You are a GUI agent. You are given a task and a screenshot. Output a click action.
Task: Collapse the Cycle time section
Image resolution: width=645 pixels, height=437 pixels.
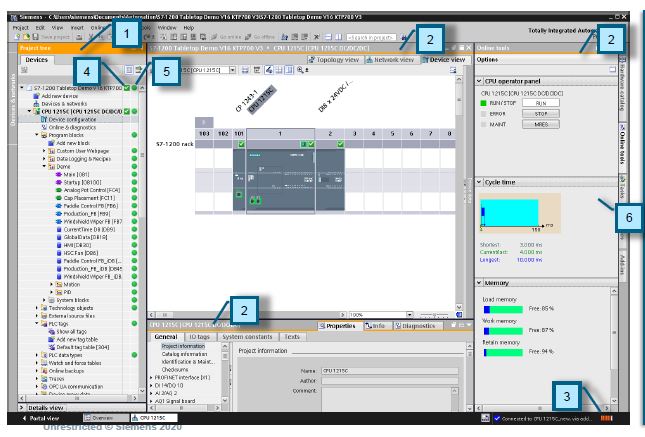point(479,182)
